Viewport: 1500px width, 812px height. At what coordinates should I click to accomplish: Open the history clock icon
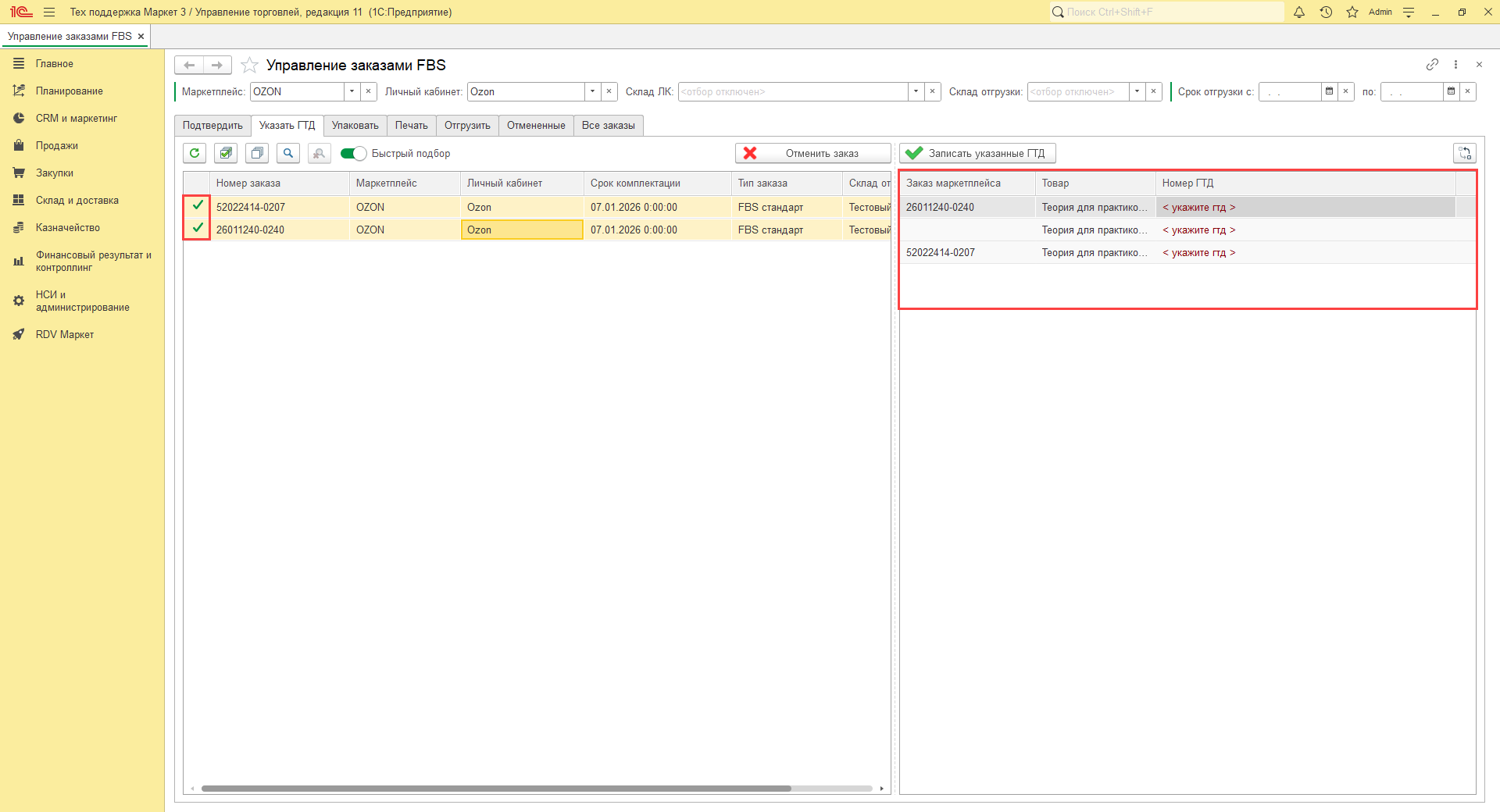1326,12
